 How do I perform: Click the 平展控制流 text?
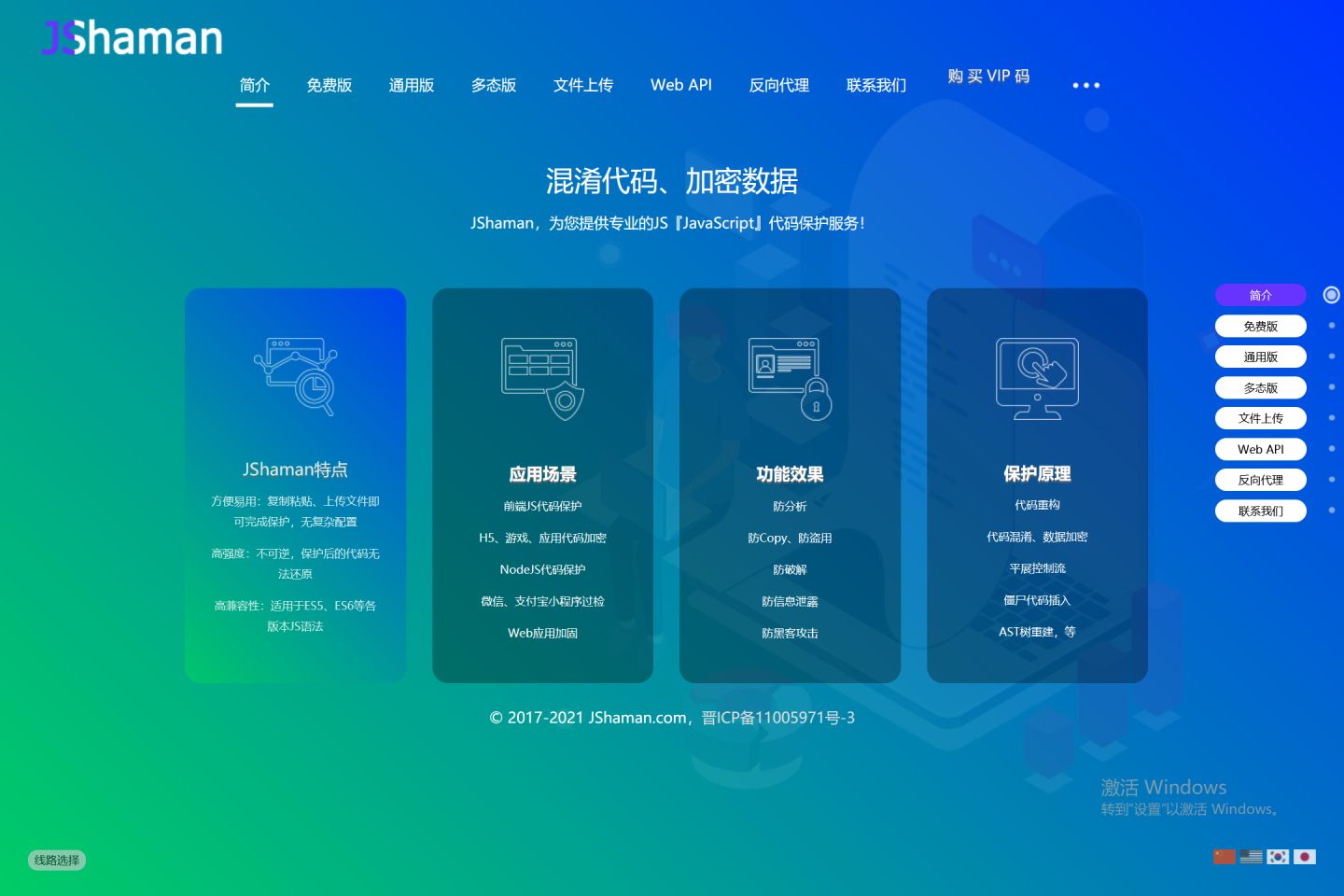1038,568
